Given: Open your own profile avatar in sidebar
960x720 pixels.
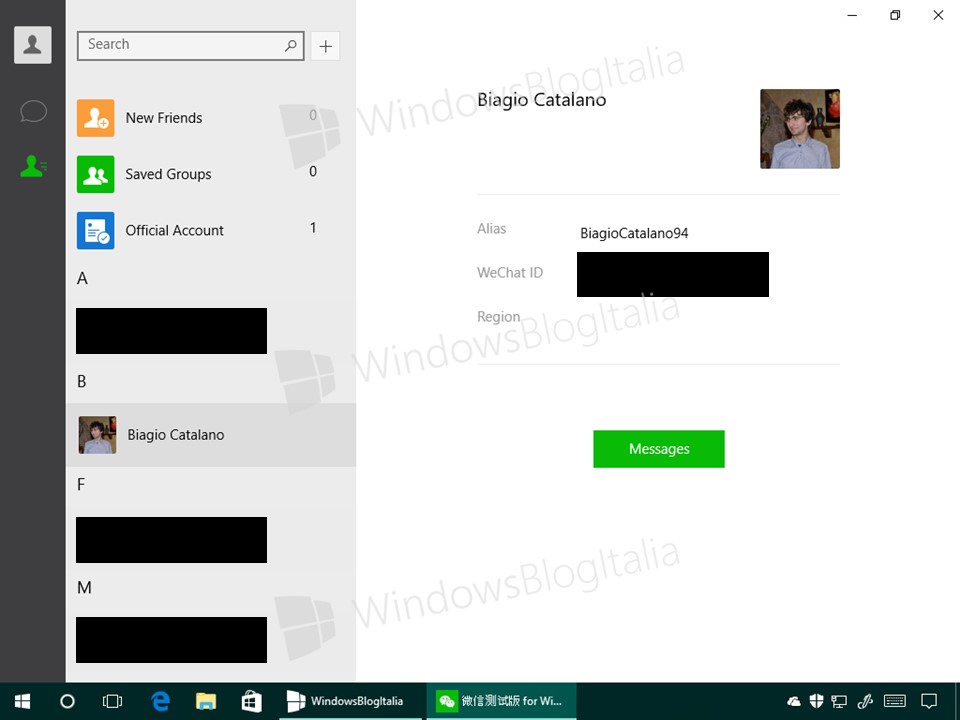Looking at the screenshot, I should point(32,45).
